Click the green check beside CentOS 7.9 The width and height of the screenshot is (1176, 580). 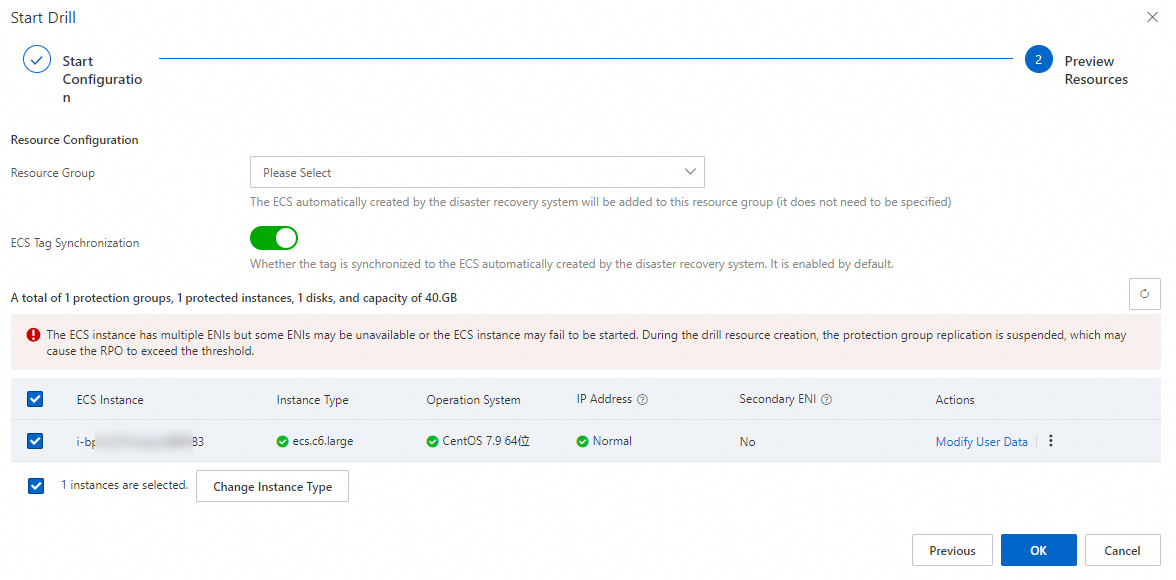coord(432,441)
